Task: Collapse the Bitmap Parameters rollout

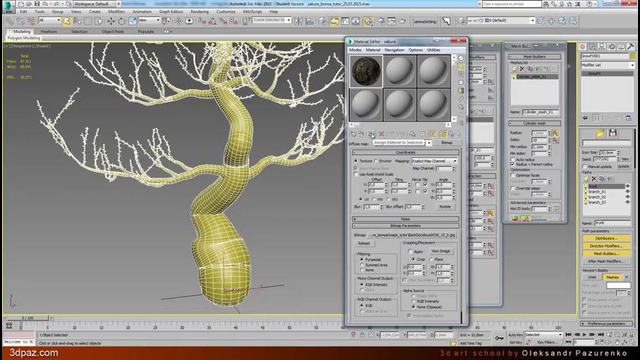Action: pos(406,226)
